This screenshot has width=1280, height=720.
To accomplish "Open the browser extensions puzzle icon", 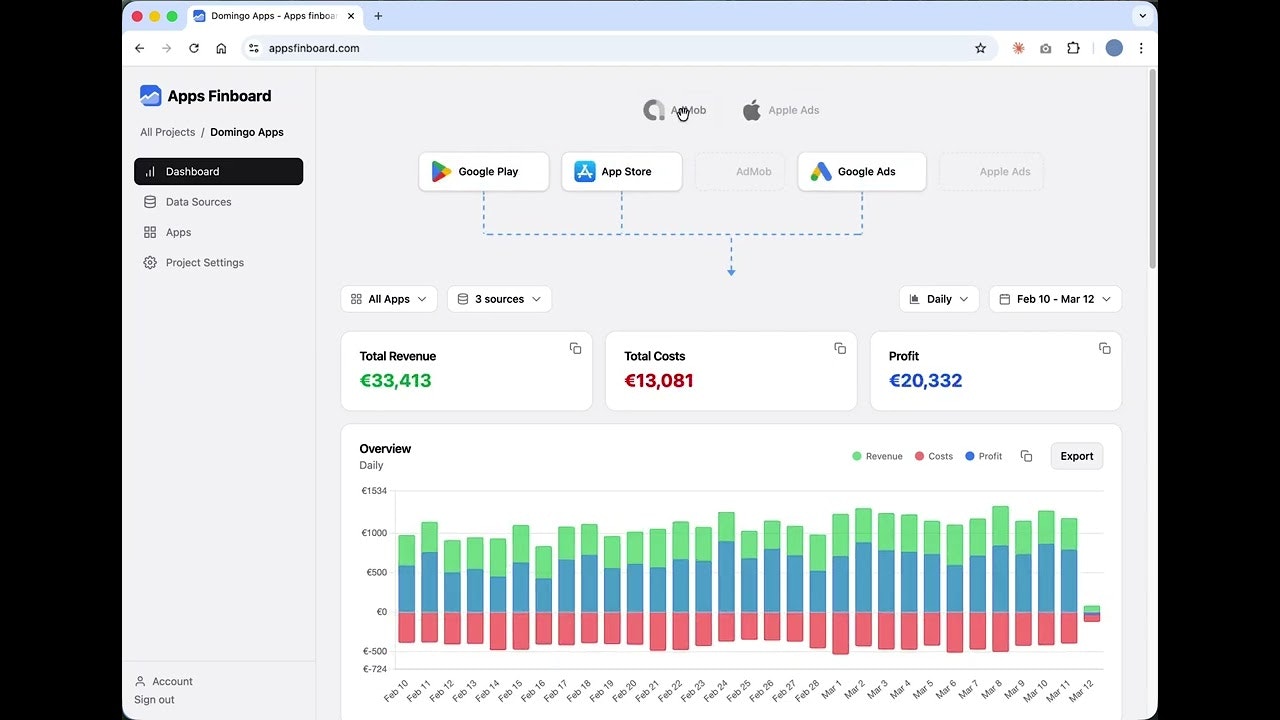I will (1073, 48).
